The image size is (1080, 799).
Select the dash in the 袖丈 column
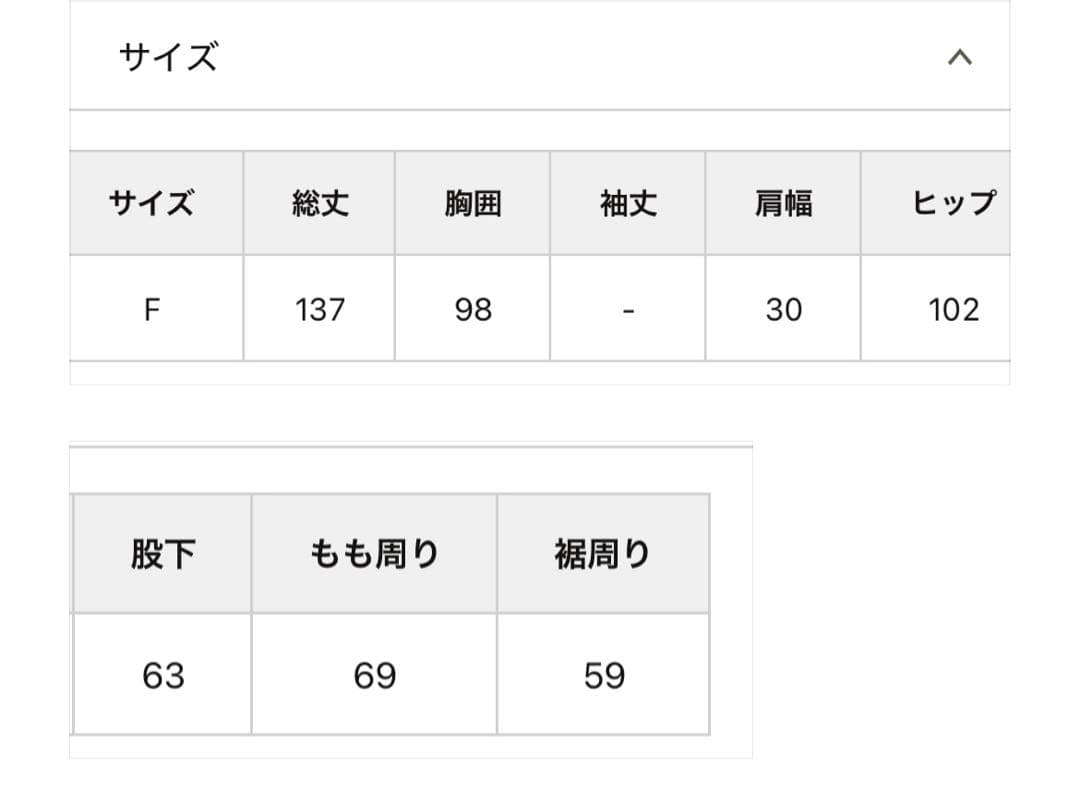pos(627,309)
